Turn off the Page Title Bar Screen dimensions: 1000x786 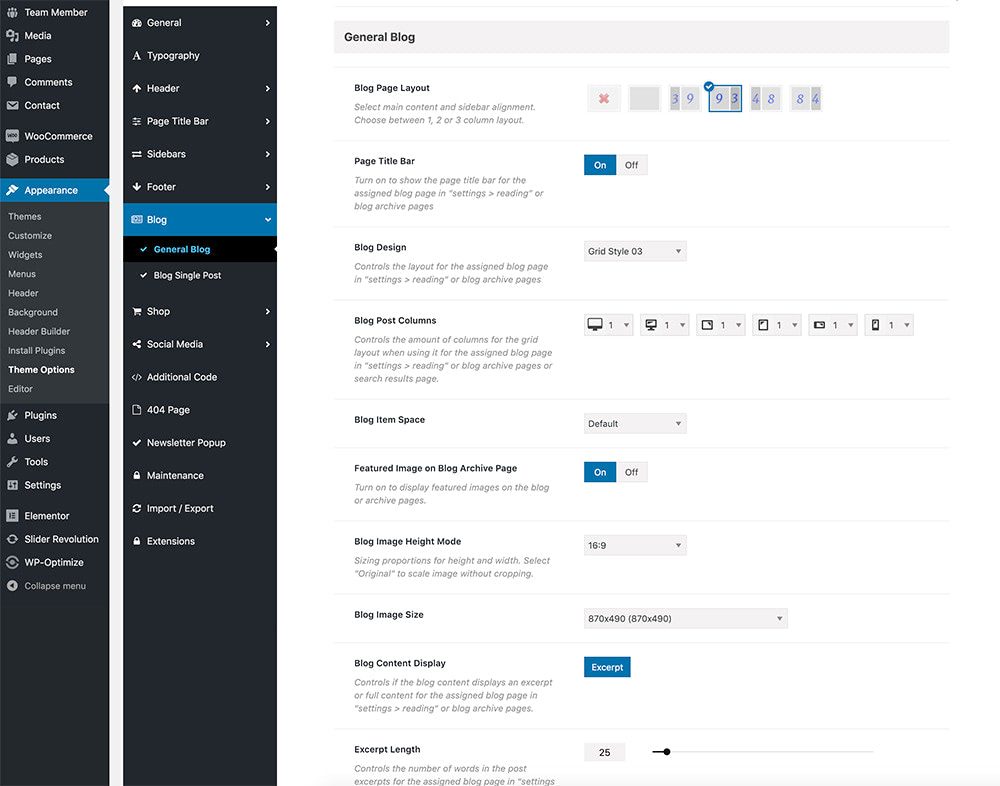pyautogui.click(x=631, y=165)
